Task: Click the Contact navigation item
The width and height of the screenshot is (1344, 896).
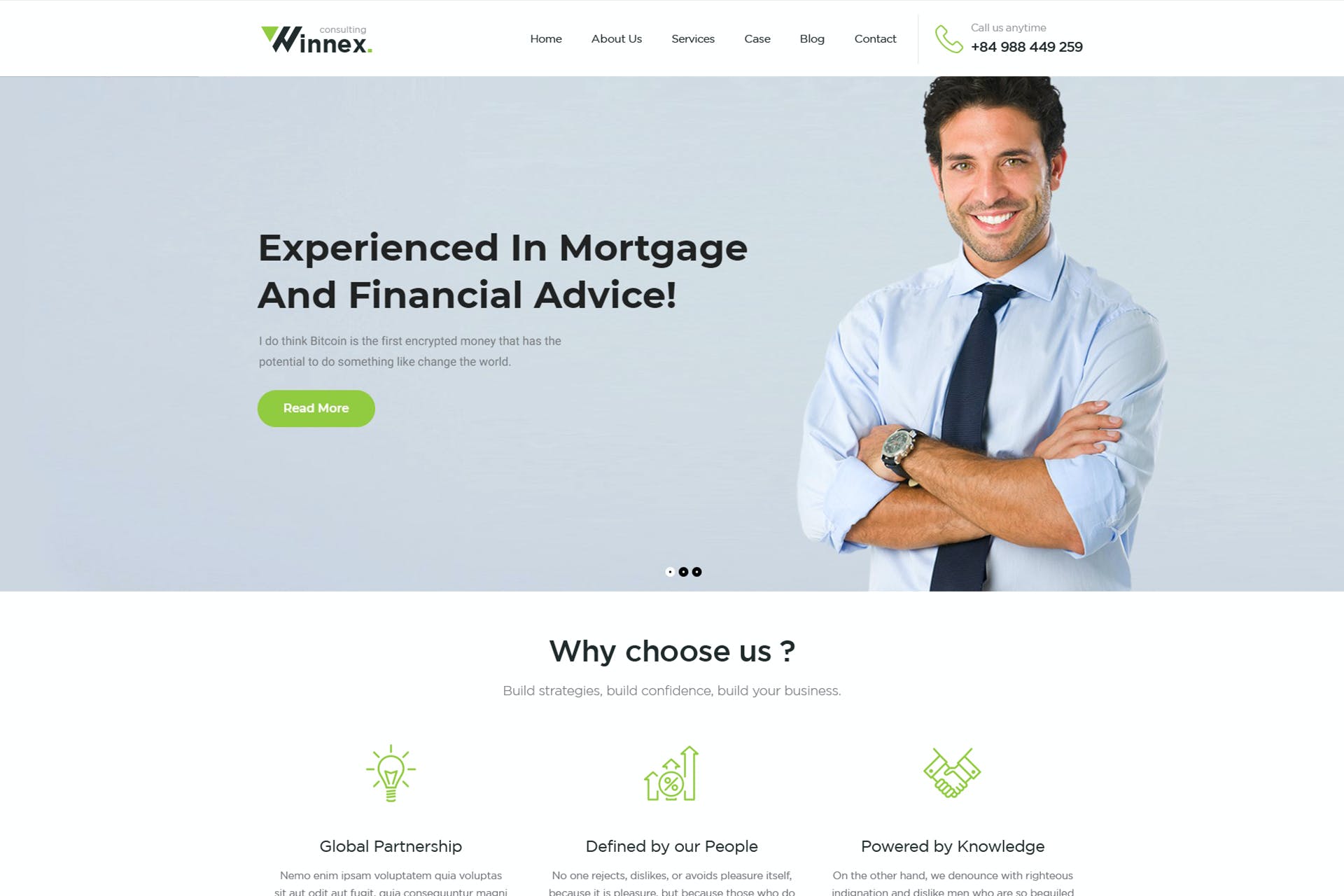Action: coord(875,38)
